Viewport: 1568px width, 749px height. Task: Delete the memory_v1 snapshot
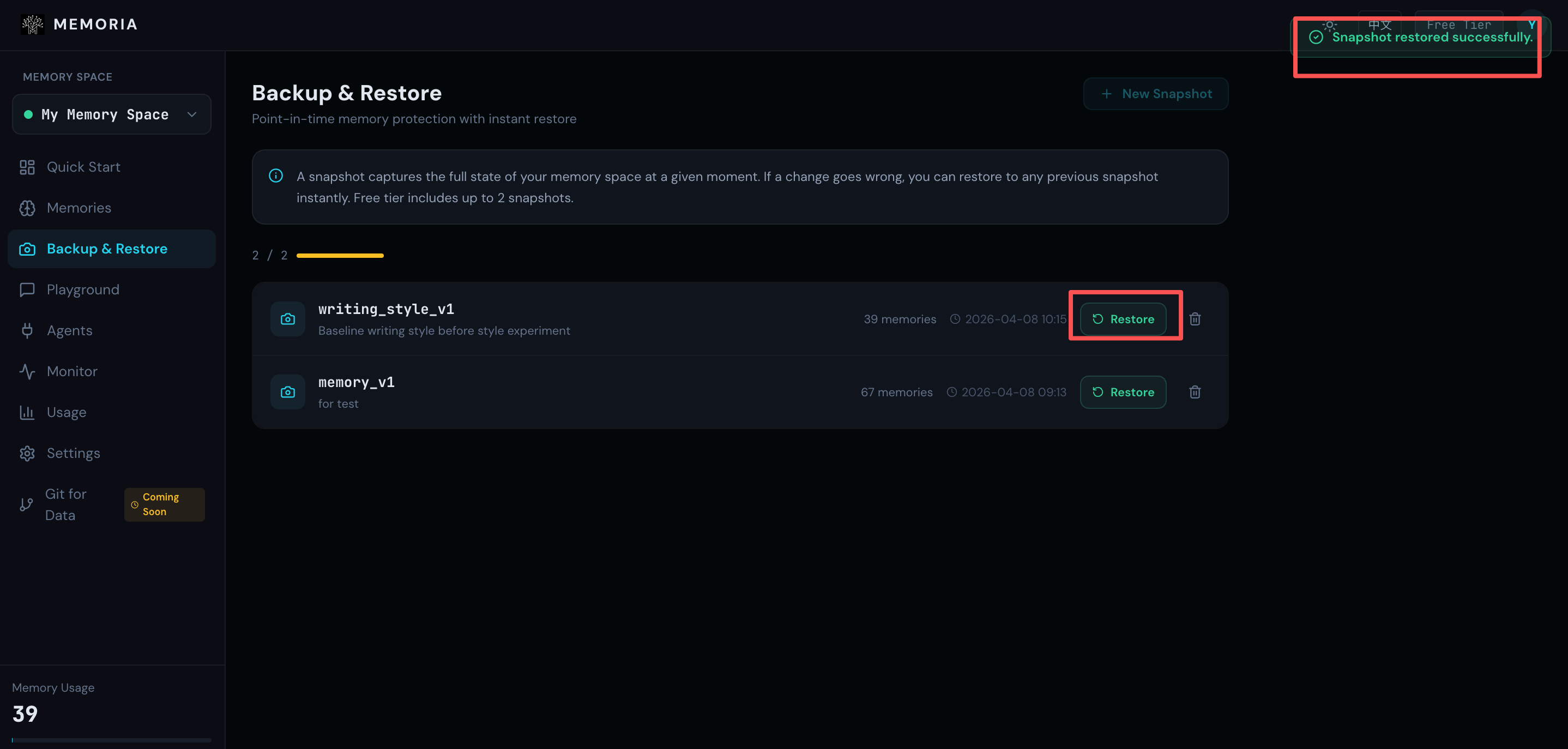point(1195,392)
